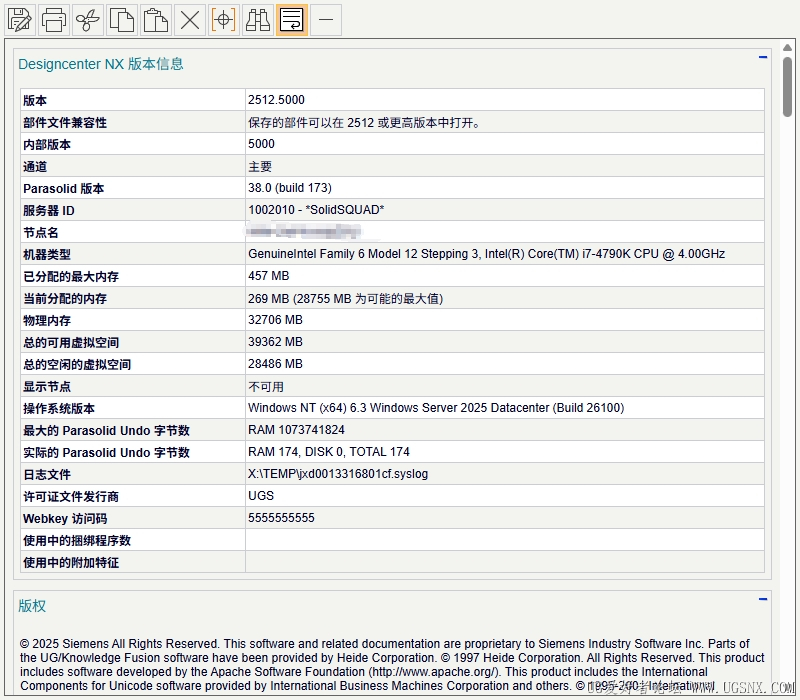Open Find with the binoculars icon
800x700 pixels.
[x=258, y=19]
